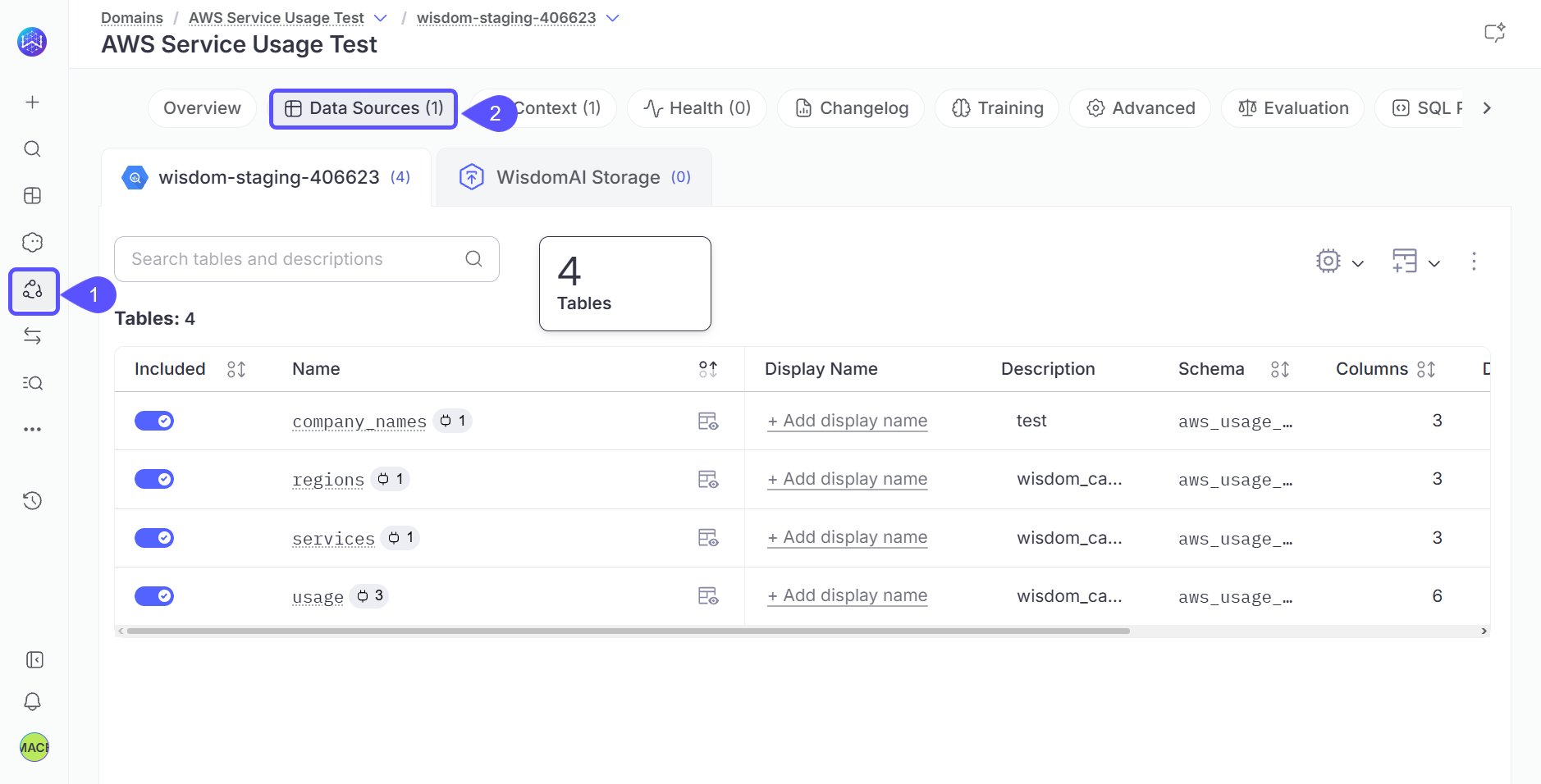Toggle inclusion of company_names table
Viewport: 1541px width, 784px height.
pyautogui.click(x=154, y=421)
